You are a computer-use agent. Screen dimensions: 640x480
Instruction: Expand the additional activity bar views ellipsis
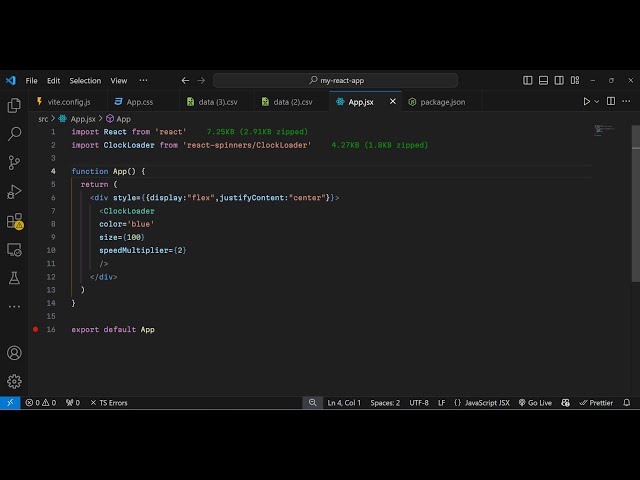click(14, 306)
